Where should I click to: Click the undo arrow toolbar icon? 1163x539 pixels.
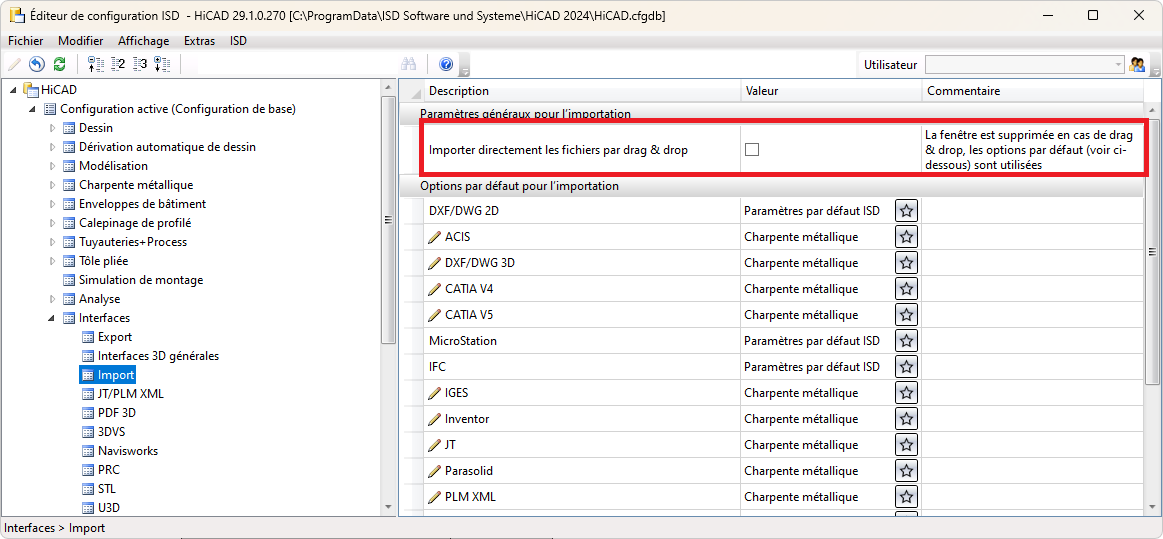pos(37,65)
